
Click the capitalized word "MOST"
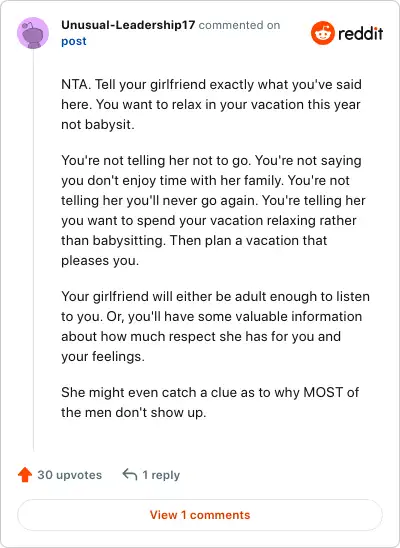[x=323, y=392]
